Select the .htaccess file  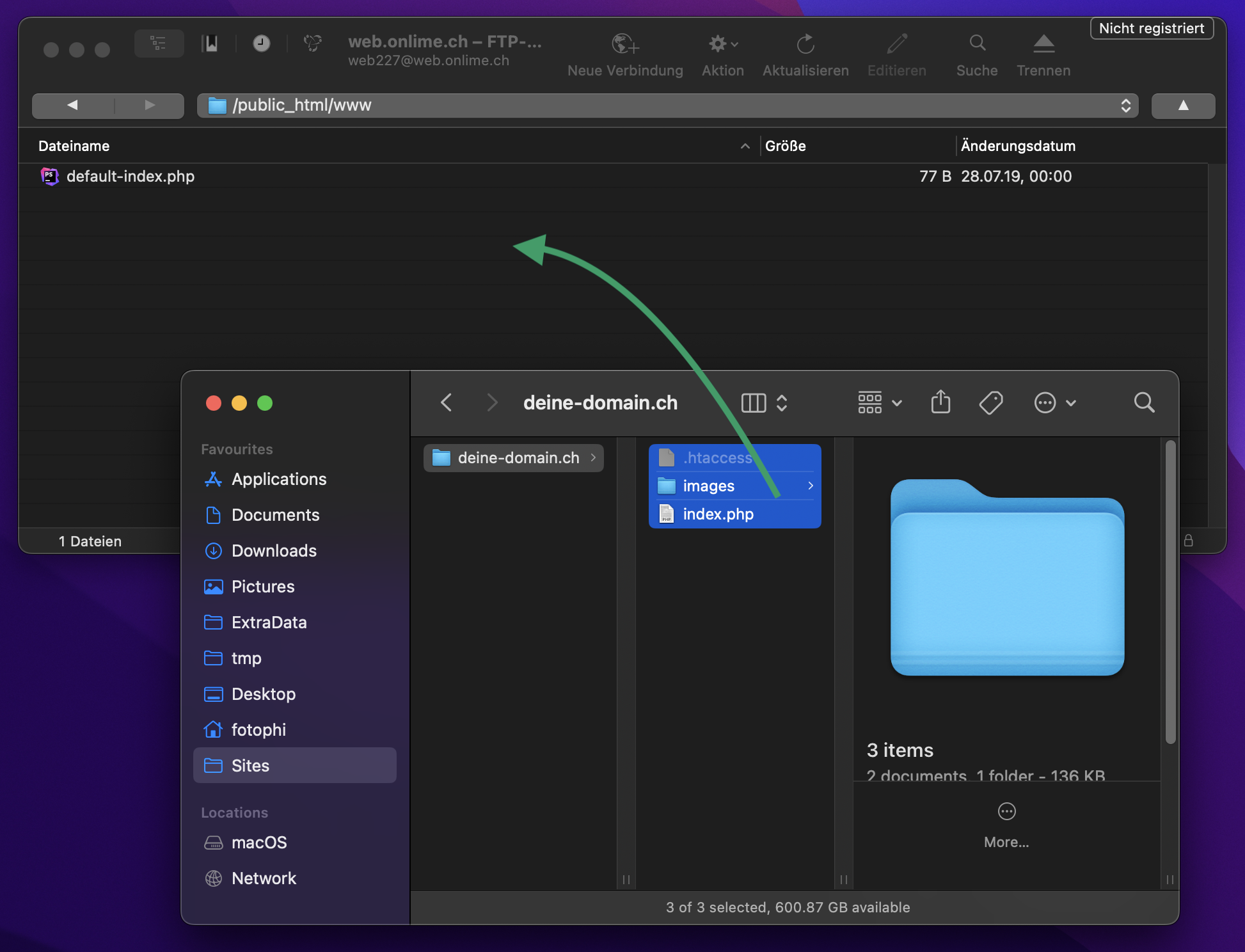[x=735, y=457]
